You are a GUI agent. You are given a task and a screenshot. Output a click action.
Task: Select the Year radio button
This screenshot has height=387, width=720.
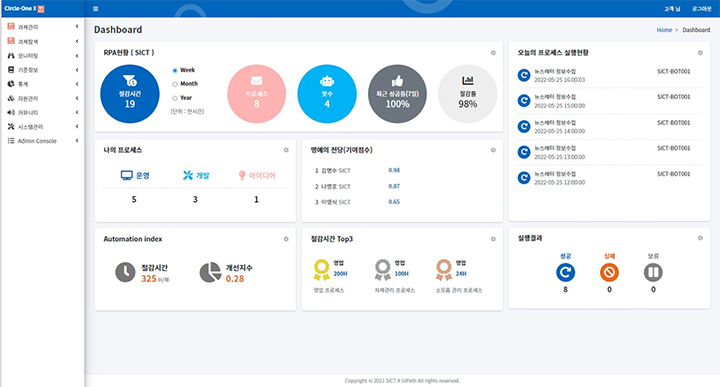click(x=175, y=98)
